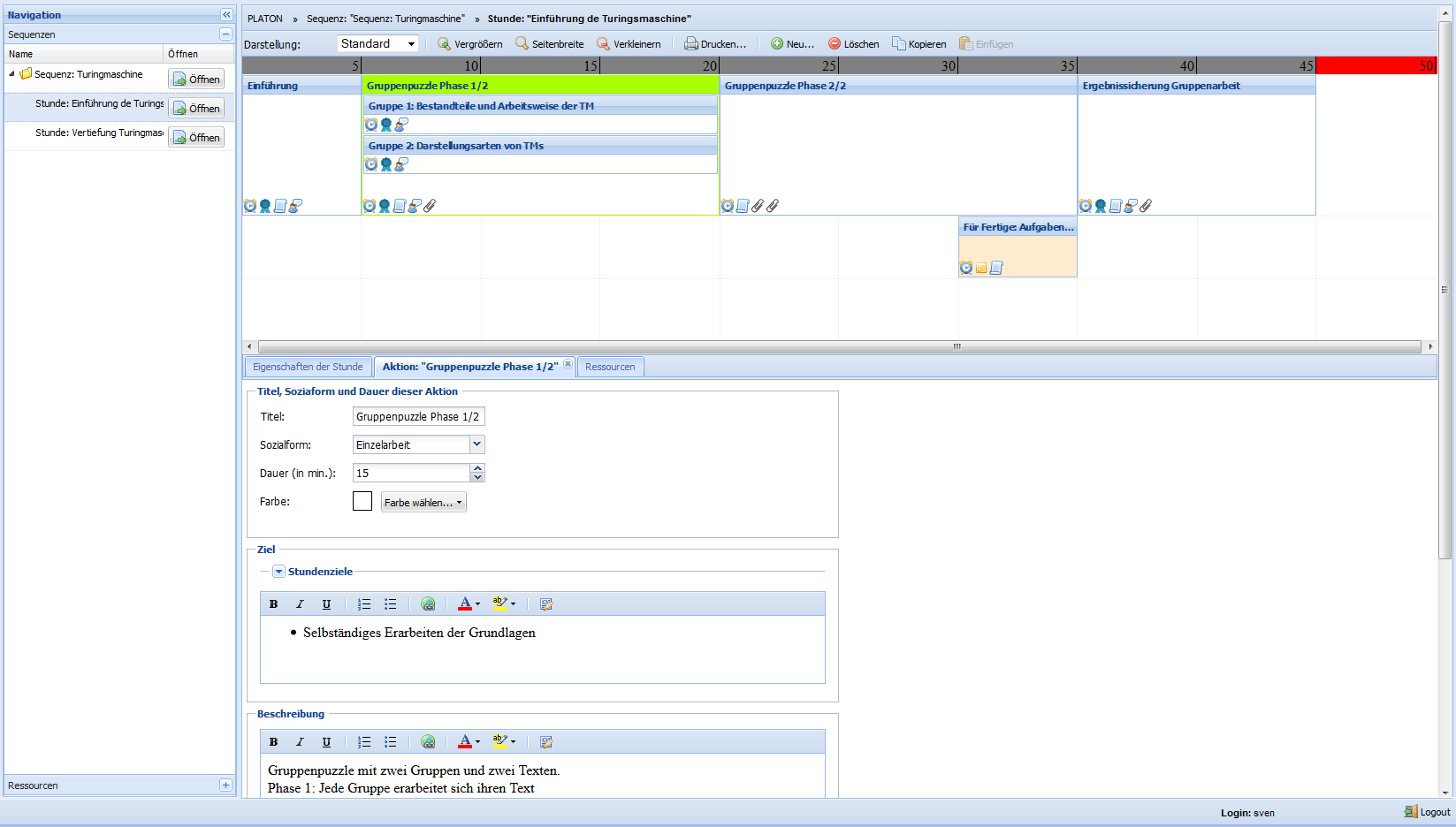Toggle italic in the Stundenziele editor

[300, 604]
